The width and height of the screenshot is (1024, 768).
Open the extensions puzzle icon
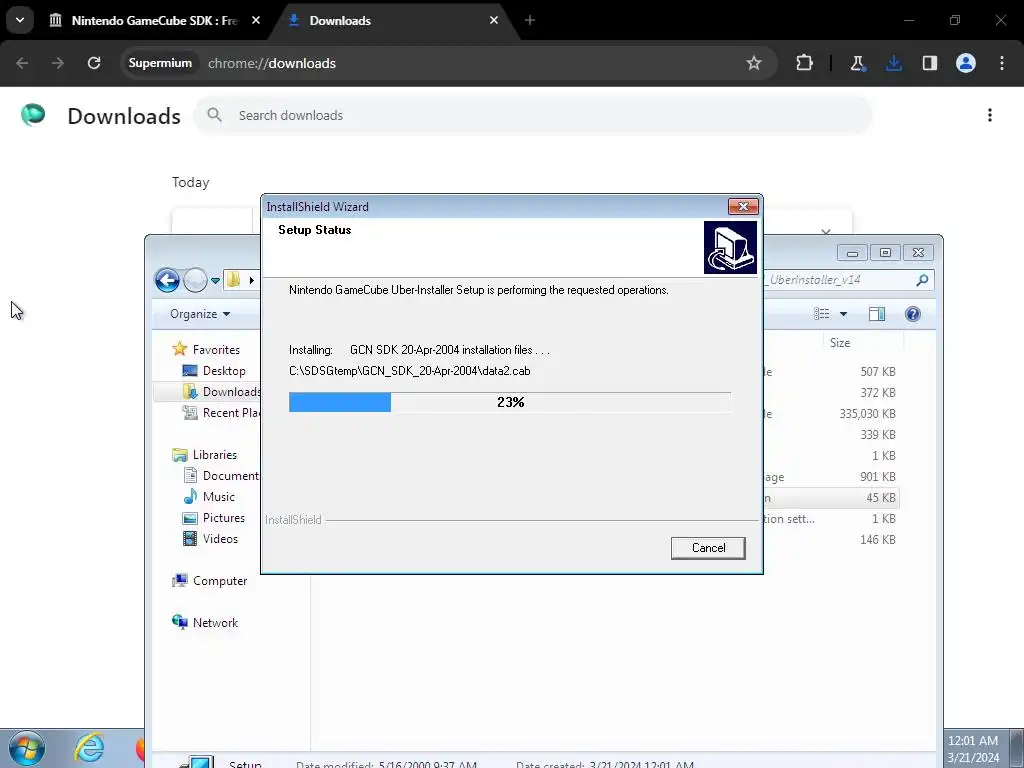[805, 63]
